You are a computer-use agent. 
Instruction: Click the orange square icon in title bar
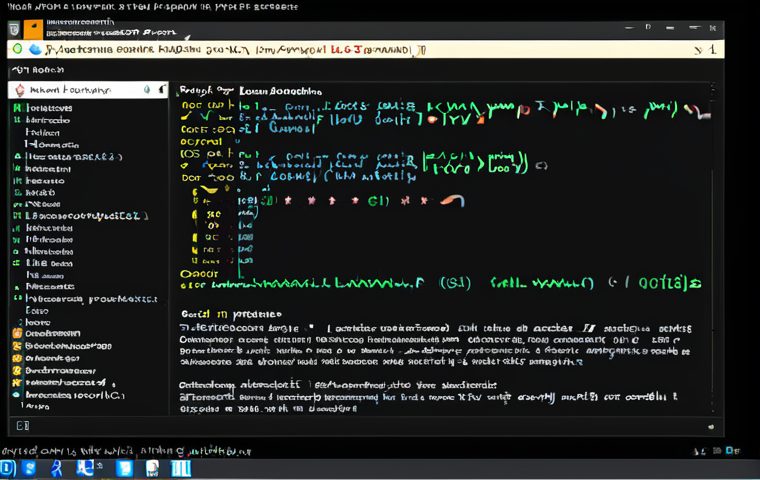pos(33,30)
